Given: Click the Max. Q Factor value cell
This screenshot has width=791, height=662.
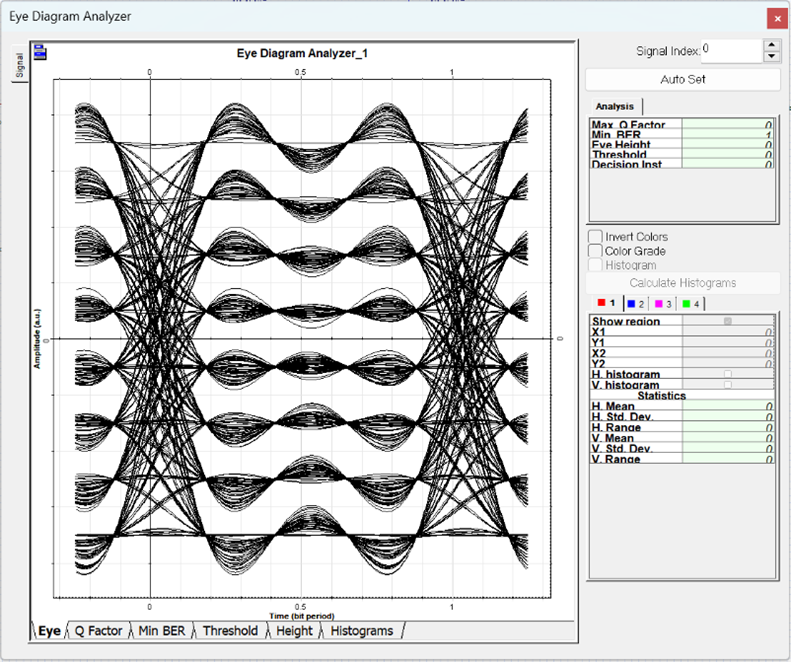Looking at the screenshot, I should [x=728, y=124].
